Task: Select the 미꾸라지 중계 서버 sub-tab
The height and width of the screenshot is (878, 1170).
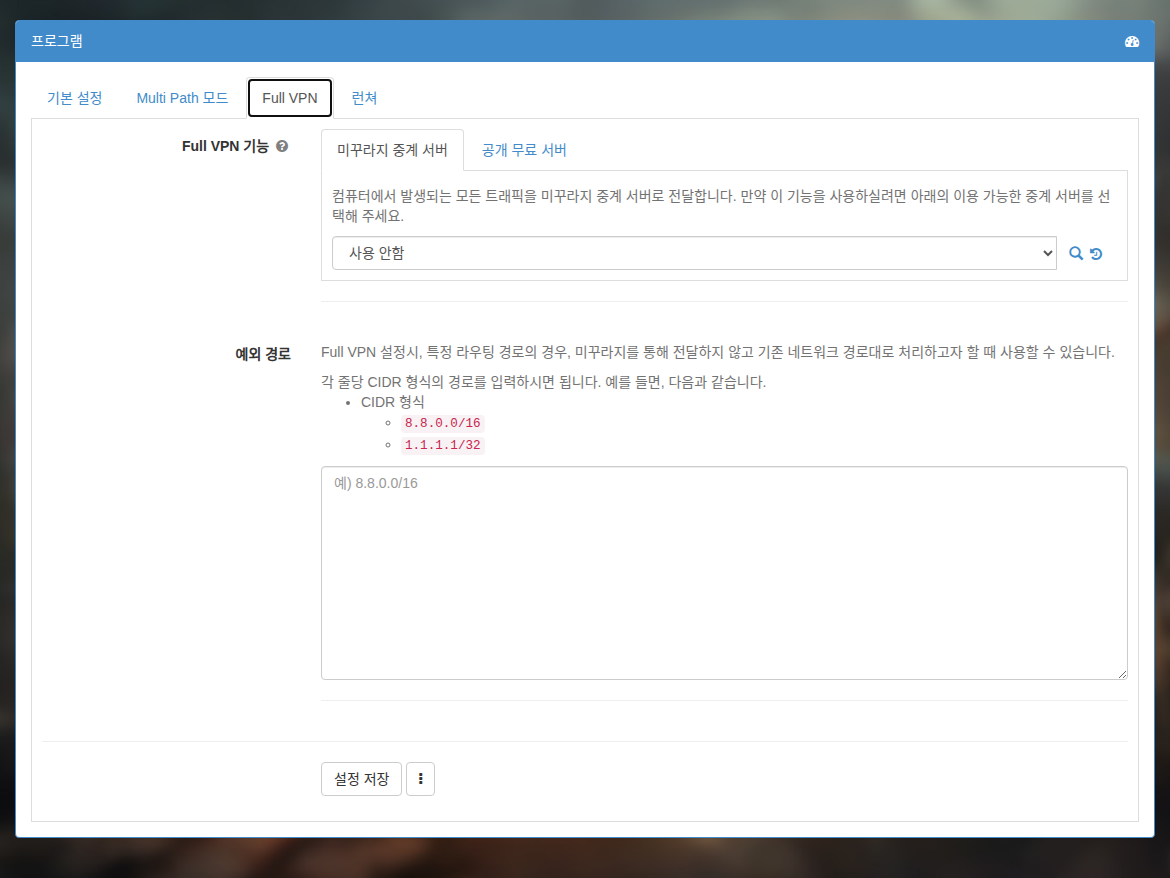Action: coord(392,150)
